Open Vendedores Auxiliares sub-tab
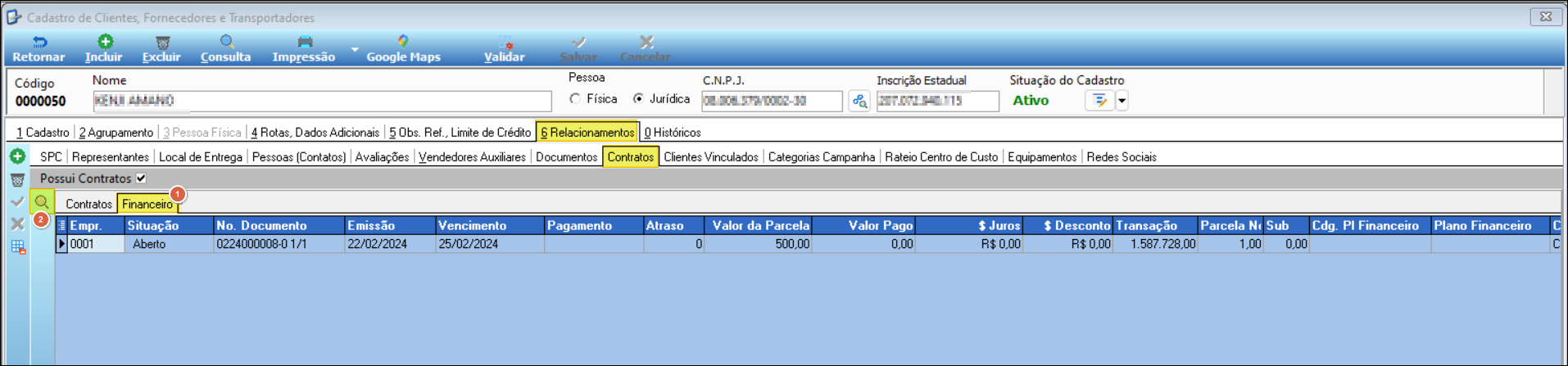The image size is (1568, 366). click(472, 156)
